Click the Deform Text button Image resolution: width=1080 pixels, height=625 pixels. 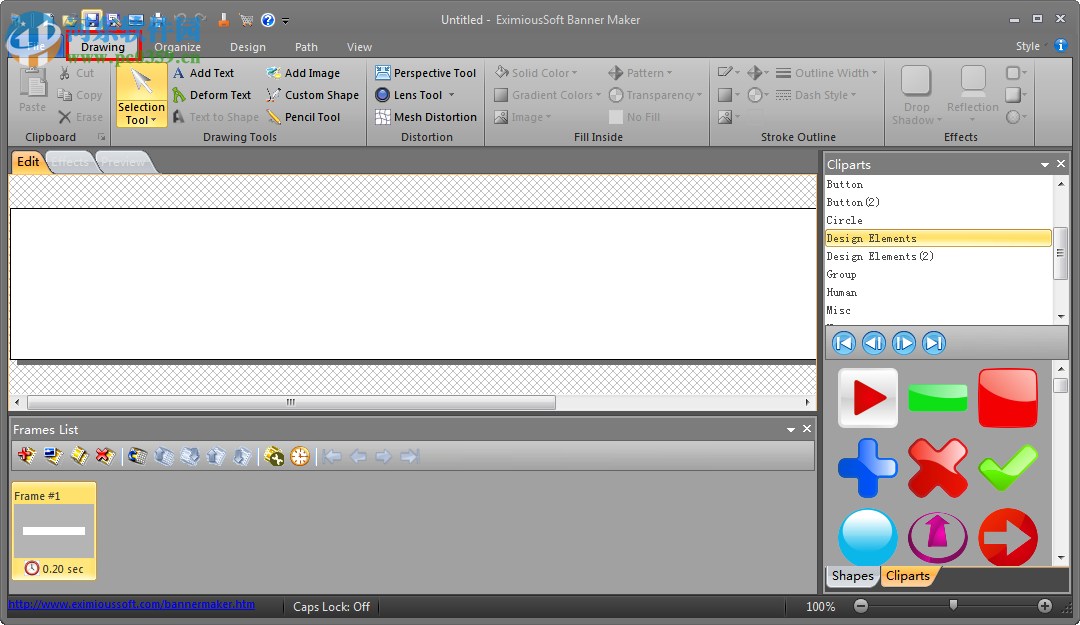pos(213,95)
